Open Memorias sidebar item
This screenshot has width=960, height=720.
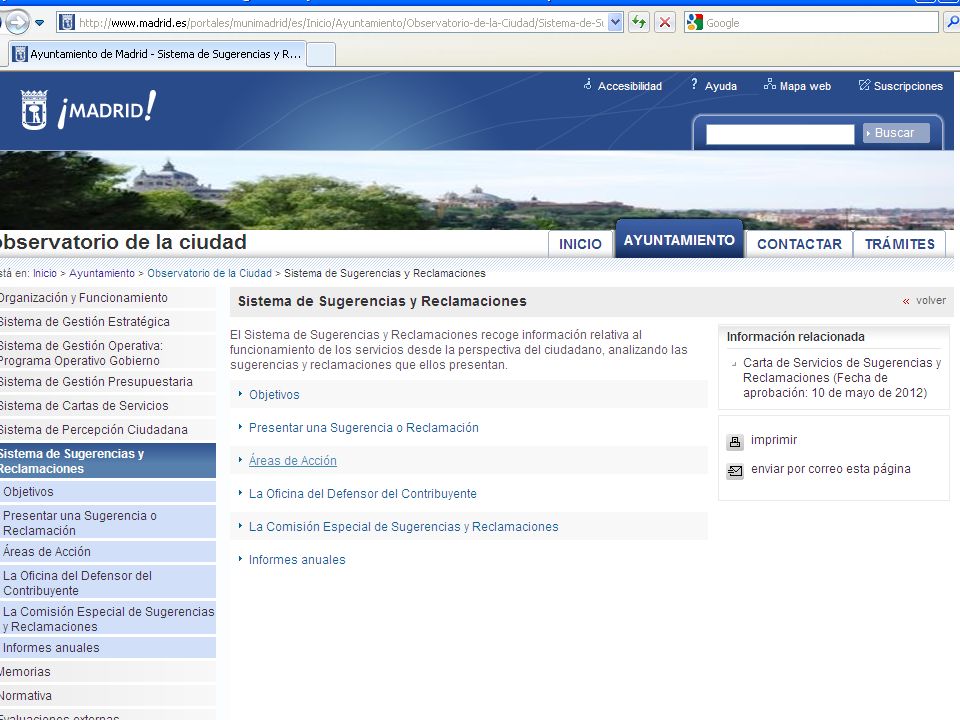click(x=107, y=672)
